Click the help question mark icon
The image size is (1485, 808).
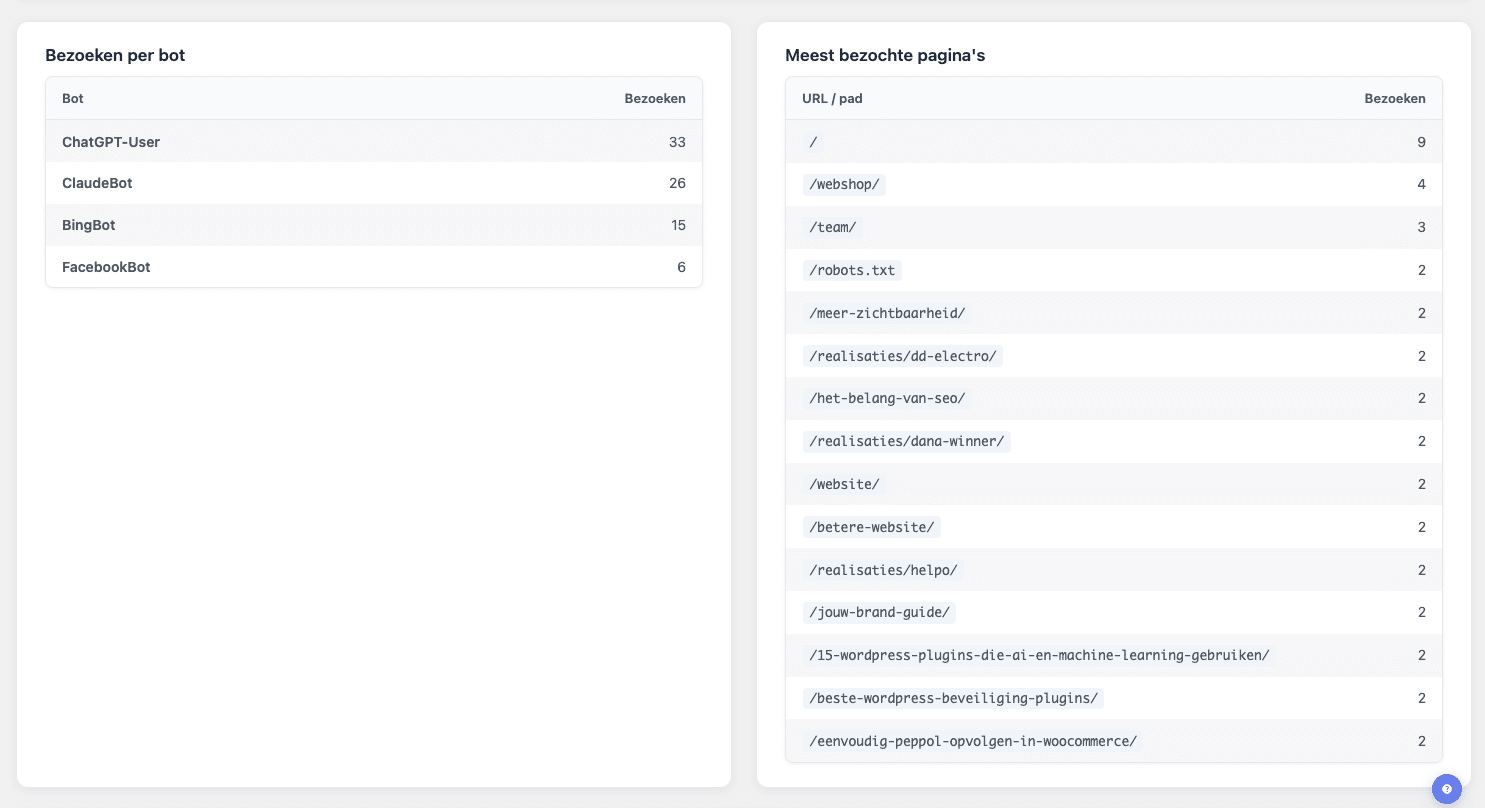[1446, 789]
